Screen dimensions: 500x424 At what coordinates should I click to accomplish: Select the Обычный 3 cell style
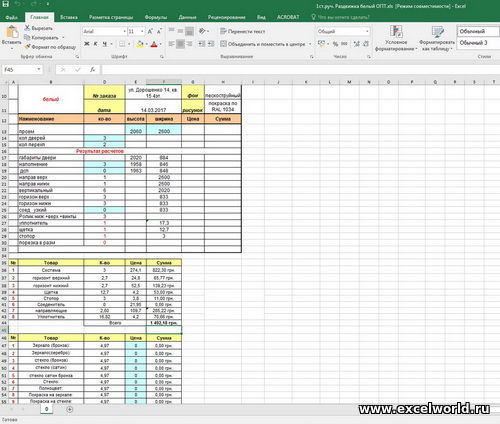474,43
